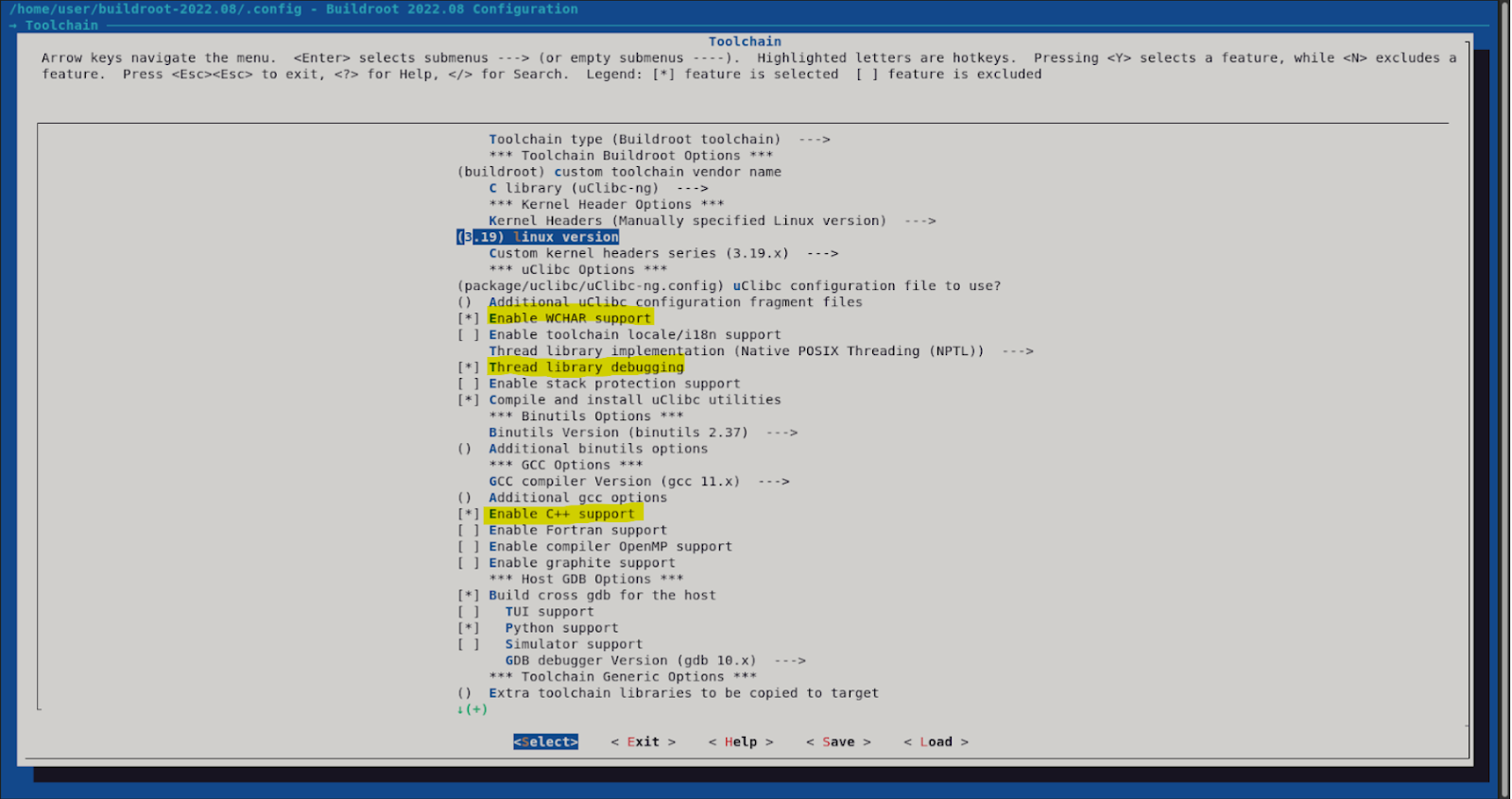1512x799 pixels.
Task: Enable stack protection support option
Action: 613,383
